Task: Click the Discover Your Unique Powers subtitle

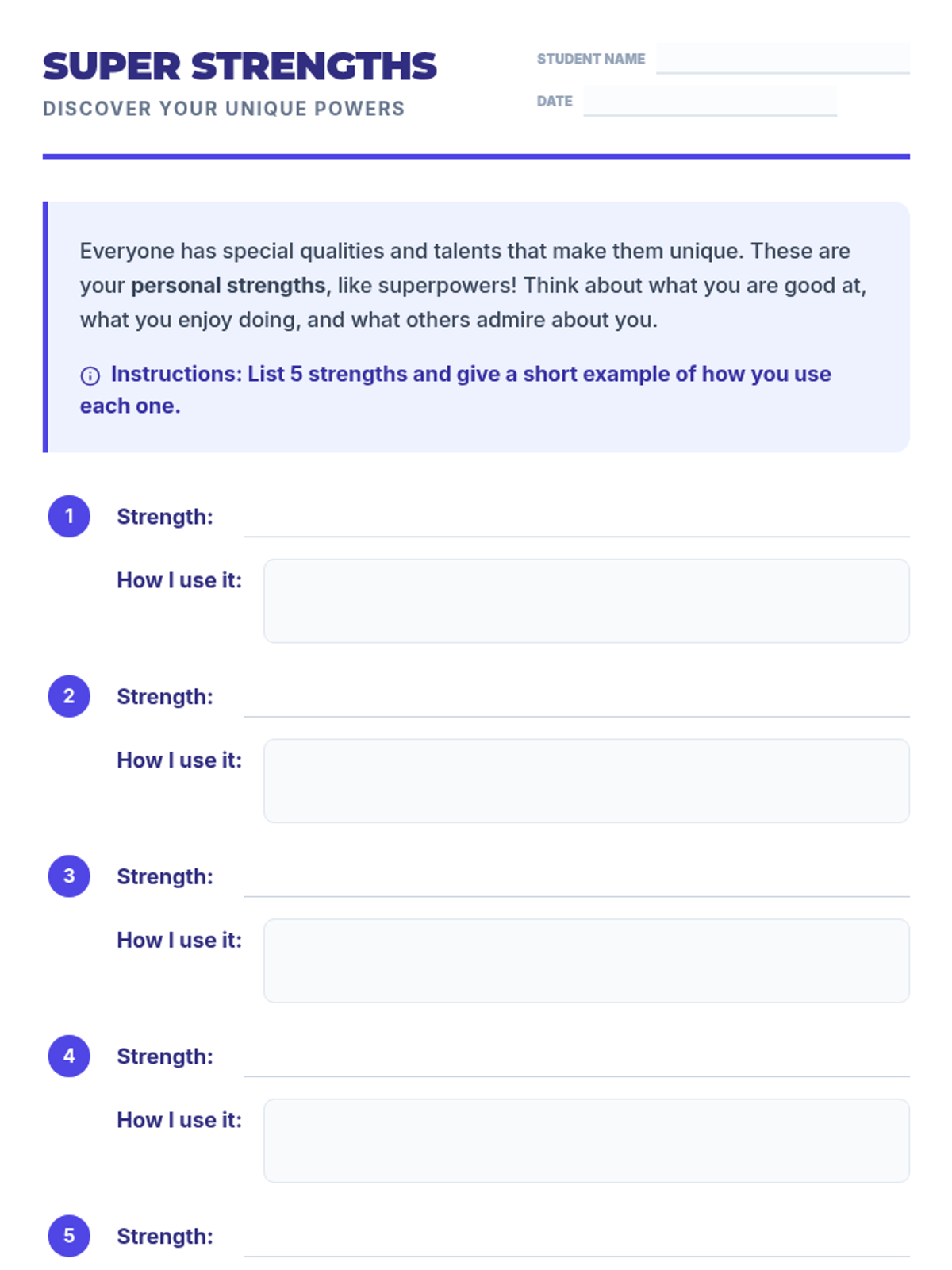Action: coord(224,109)
